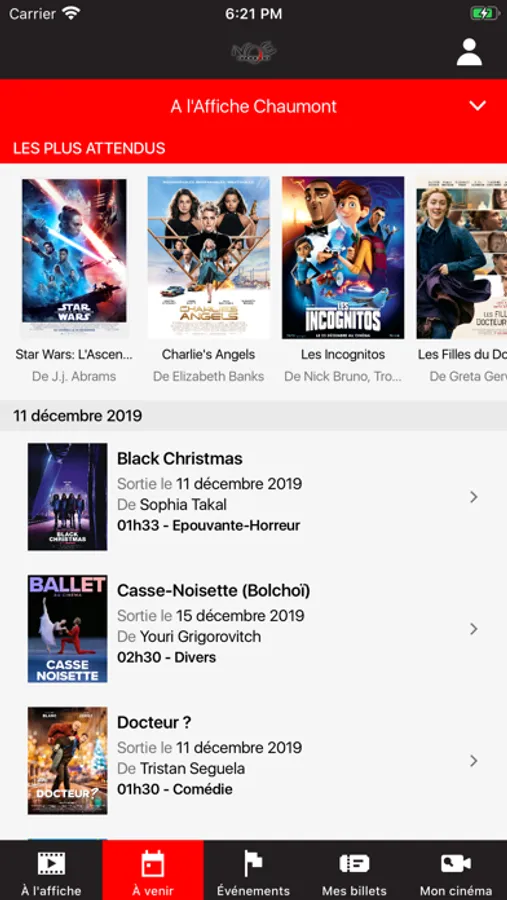Open the Événements flag icon
Viewport: 507px width, 900px height.
[x=253, y=863]
